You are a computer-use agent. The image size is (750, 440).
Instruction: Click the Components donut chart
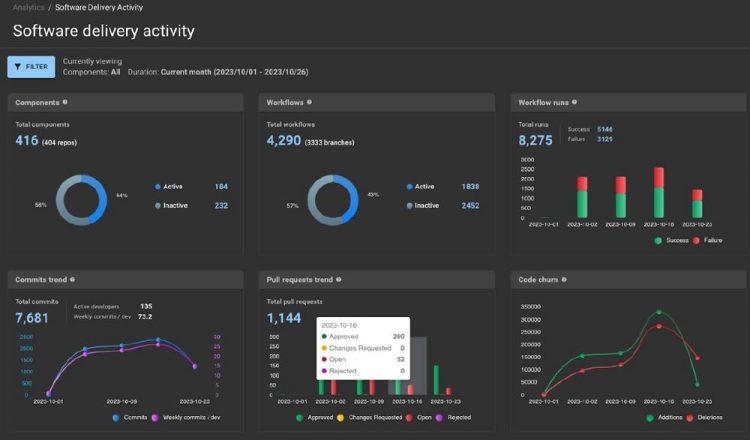click(x=82, y=199)
